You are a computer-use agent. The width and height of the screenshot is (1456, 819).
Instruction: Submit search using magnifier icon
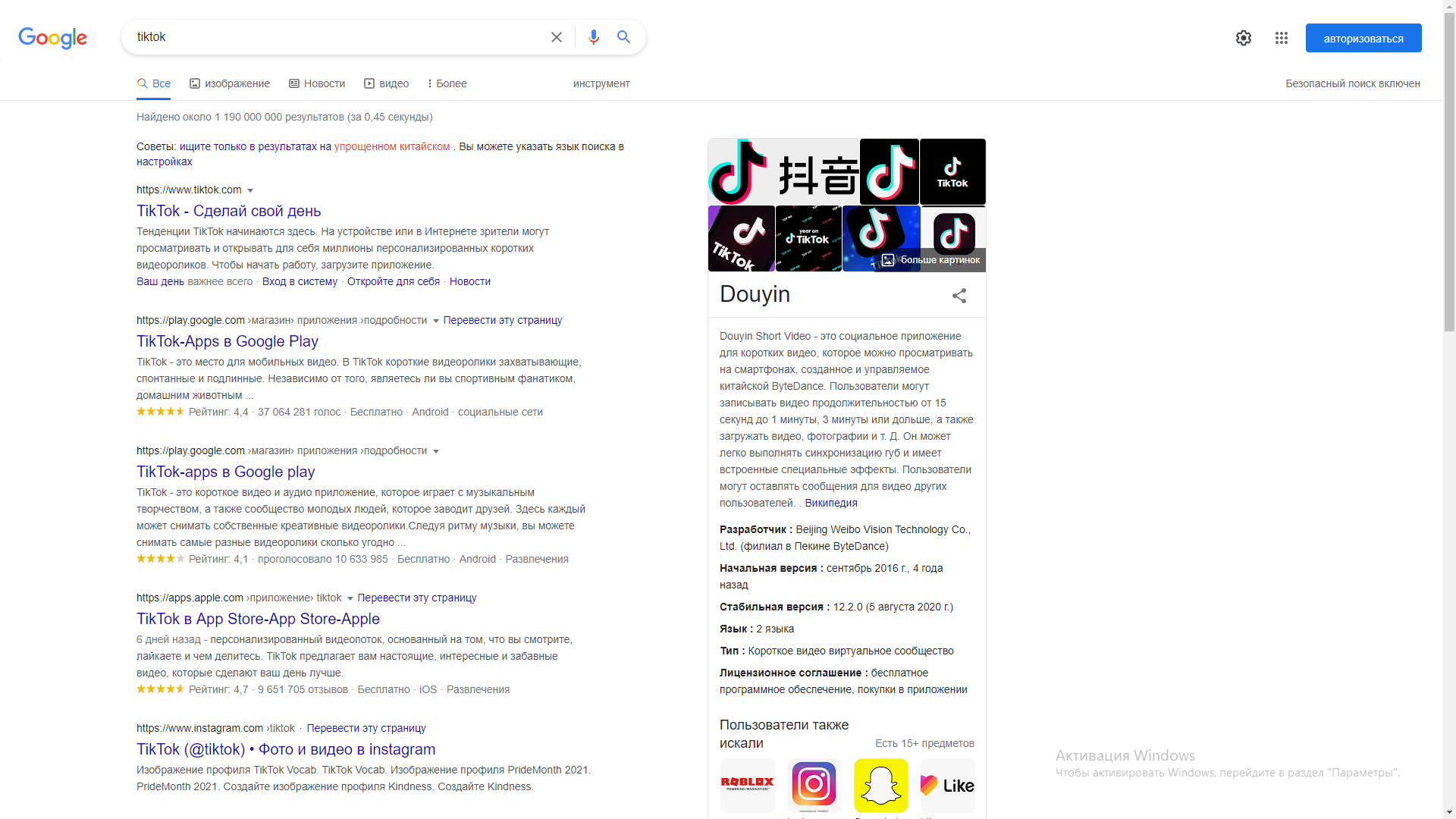coord(624,37)
